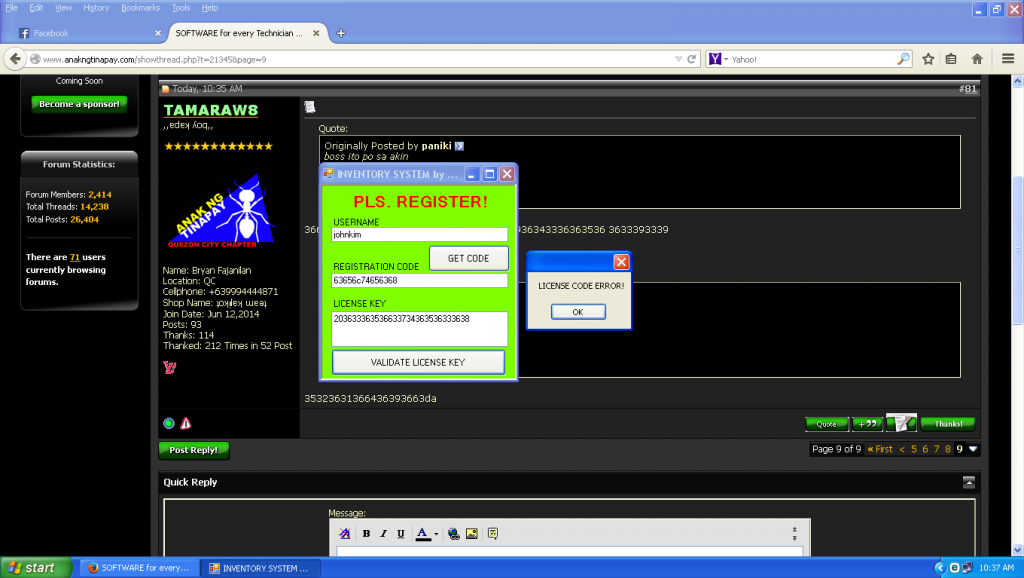Reload the page with the refresh icon
1024x578 pixels.
[692, 59]
